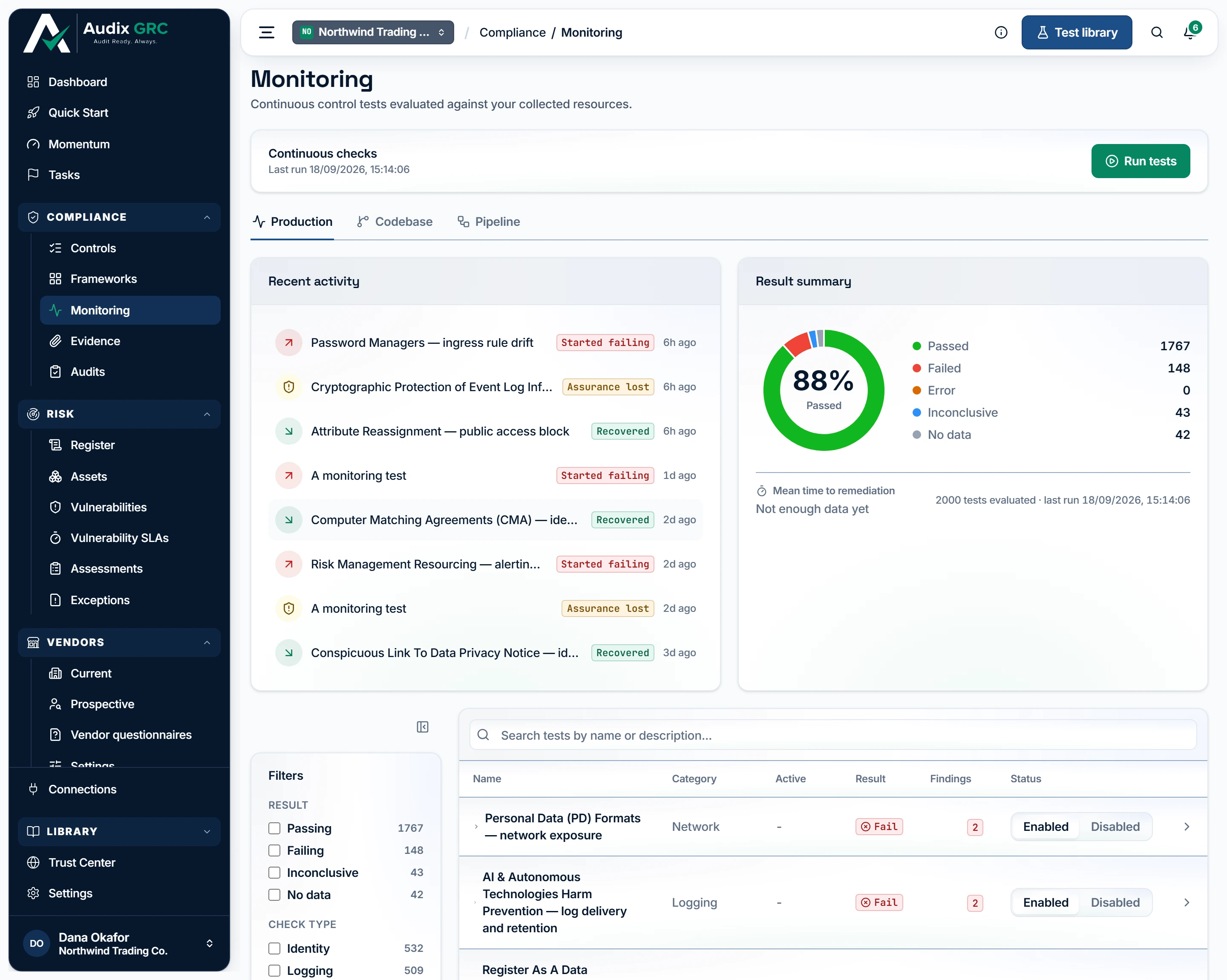Open Tasks flag item

119,175
